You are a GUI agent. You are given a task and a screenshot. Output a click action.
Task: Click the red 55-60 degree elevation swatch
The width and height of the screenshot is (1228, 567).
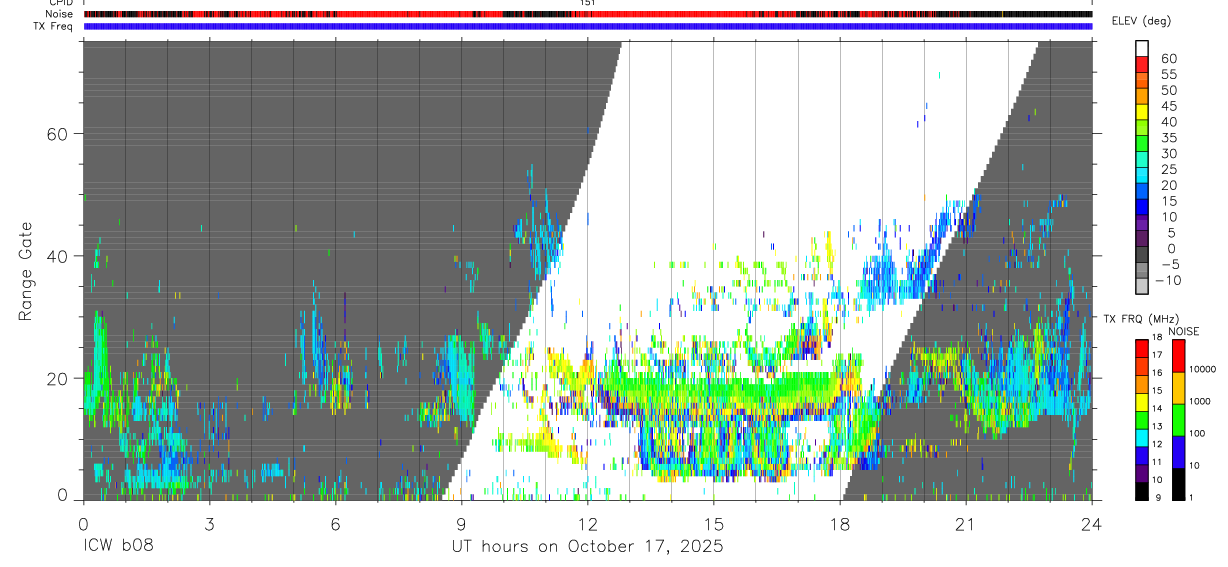pyautogui.click(x=1142, y=66)
